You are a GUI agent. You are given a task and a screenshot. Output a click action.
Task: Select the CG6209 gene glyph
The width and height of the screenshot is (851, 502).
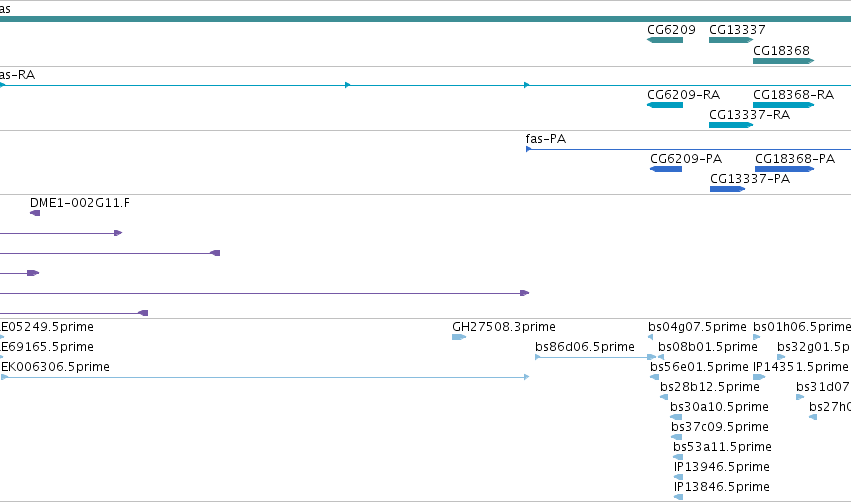[665, 40]
